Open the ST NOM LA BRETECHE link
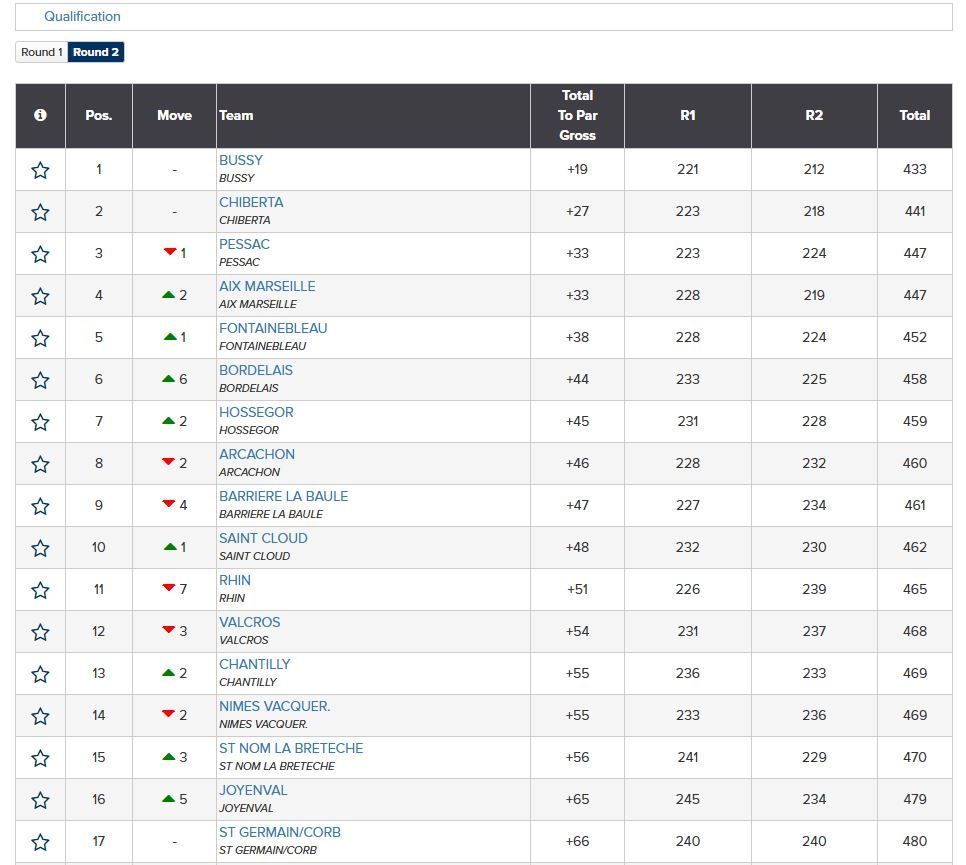966x865 pixels. (291, 748)
